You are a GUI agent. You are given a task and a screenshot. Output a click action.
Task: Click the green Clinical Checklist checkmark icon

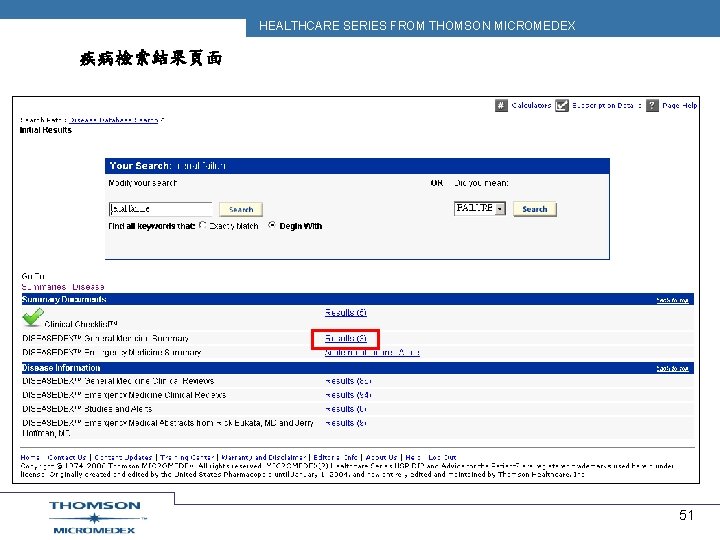pyautogui.click(x=33, y=317)
